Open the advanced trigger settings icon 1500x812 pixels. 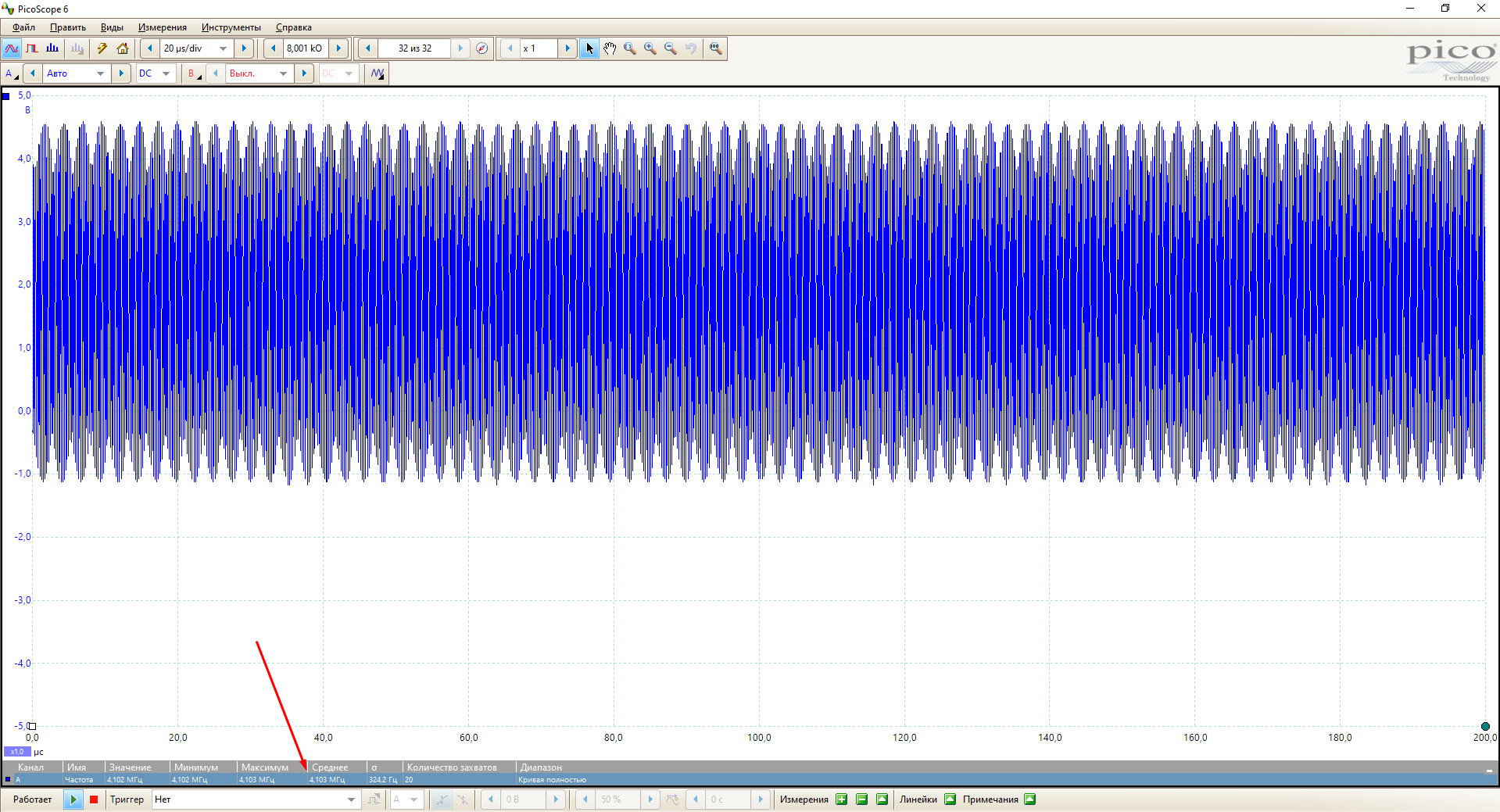(x=374, y=799)
